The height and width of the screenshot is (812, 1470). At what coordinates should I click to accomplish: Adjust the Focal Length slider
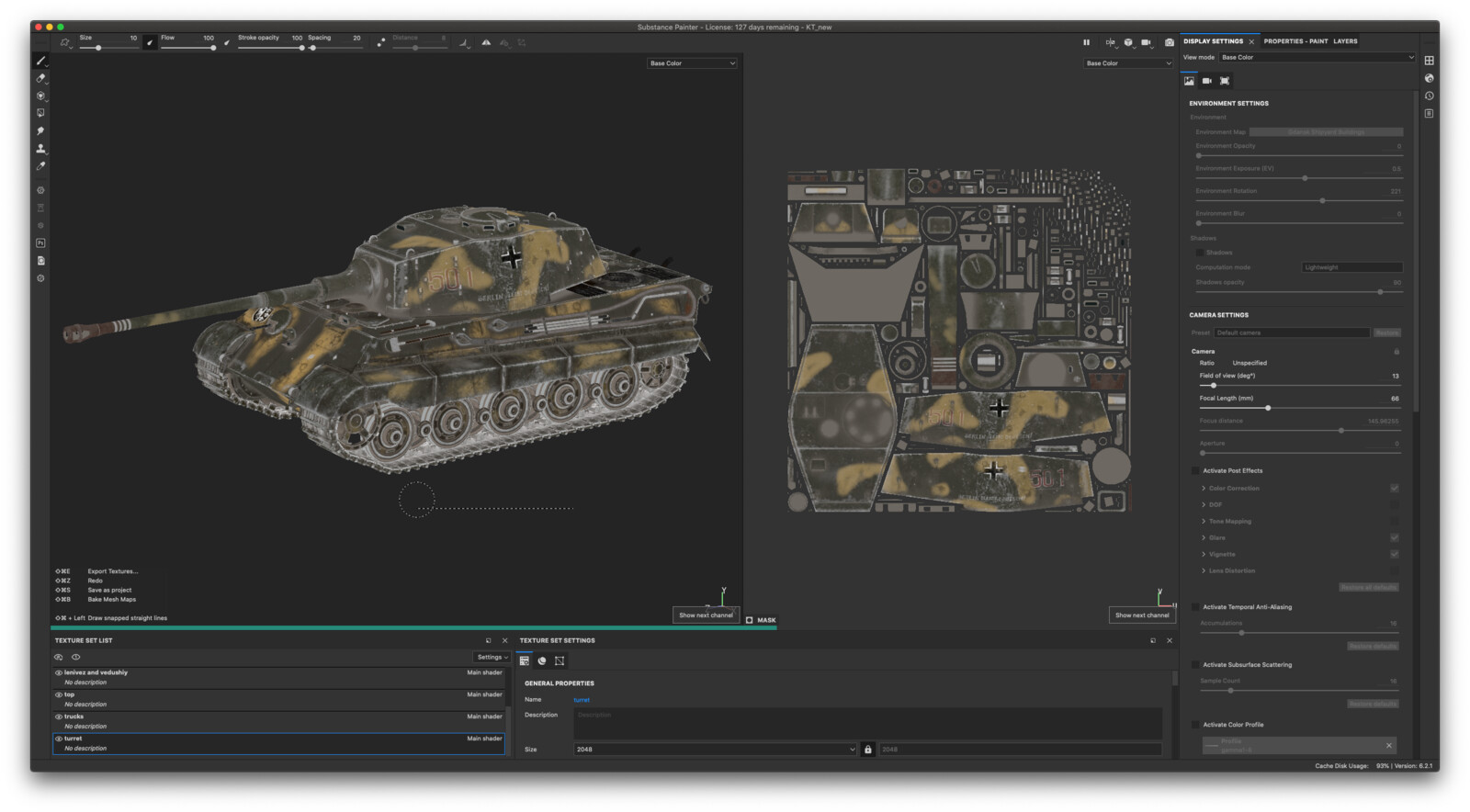coord(1298,408)
